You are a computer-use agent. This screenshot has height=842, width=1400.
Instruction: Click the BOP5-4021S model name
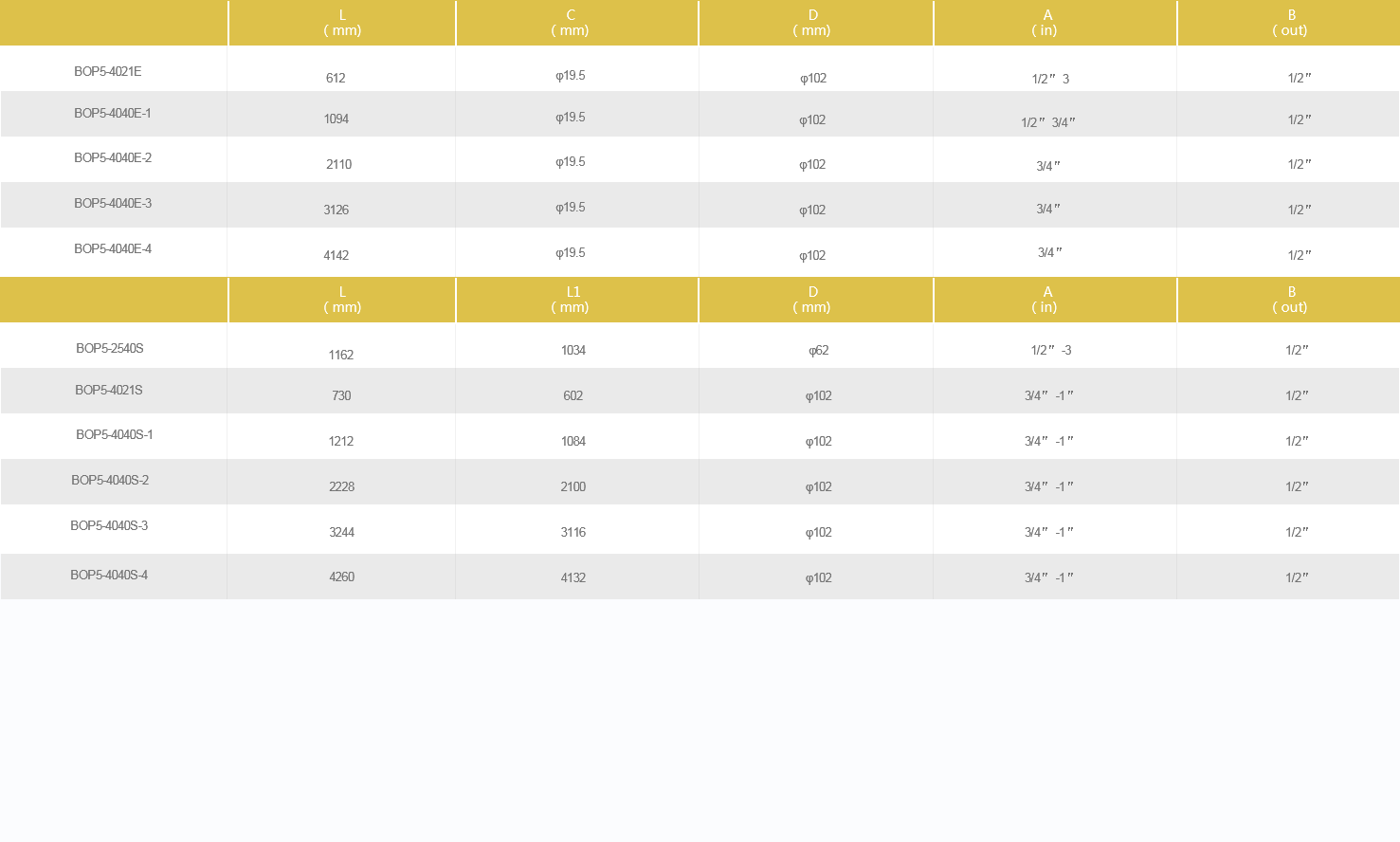(109, 391)
